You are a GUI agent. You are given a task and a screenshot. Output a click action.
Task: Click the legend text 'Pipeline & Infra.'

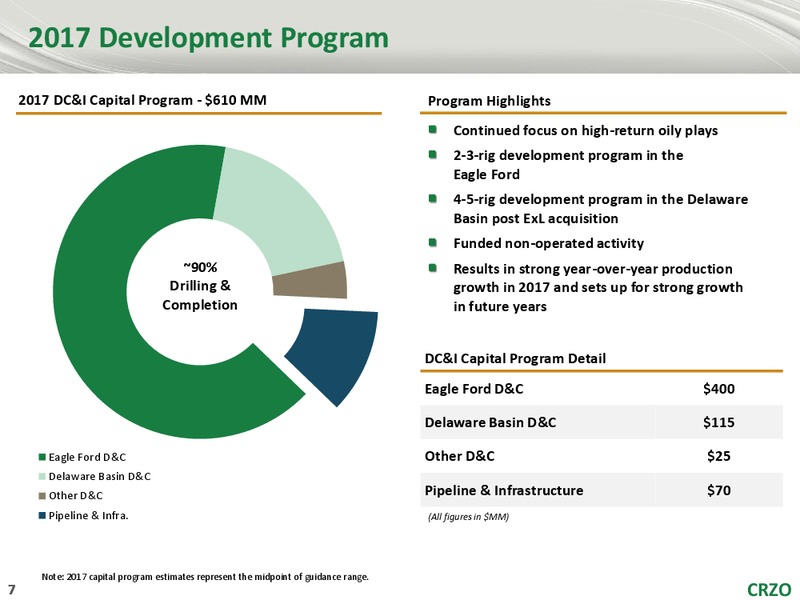[x=89, y=516]
